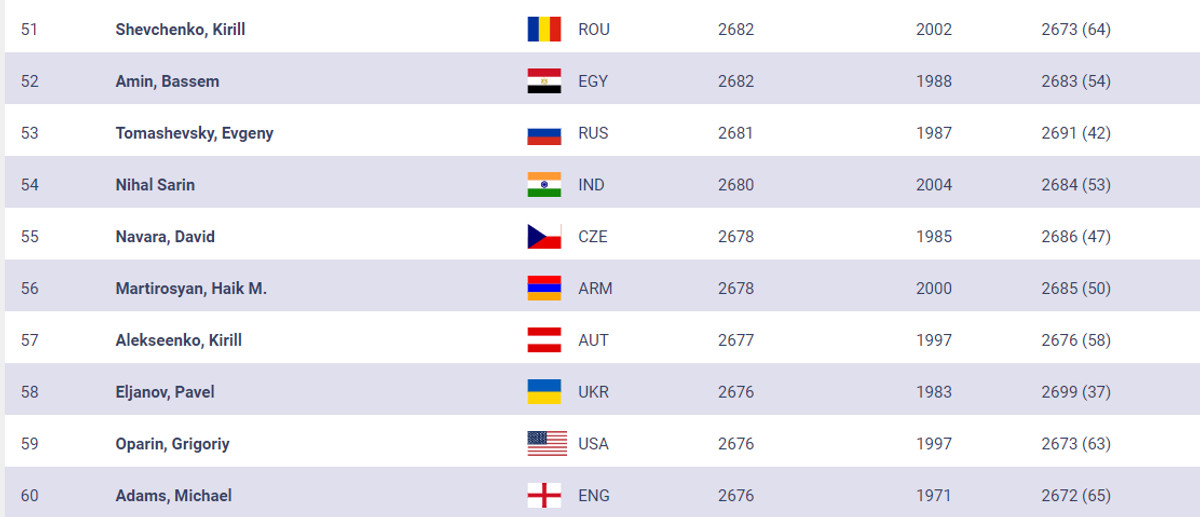Click the Ukraine flag icon
This screenshot has height=517, width=1200.
pos(544,392)
